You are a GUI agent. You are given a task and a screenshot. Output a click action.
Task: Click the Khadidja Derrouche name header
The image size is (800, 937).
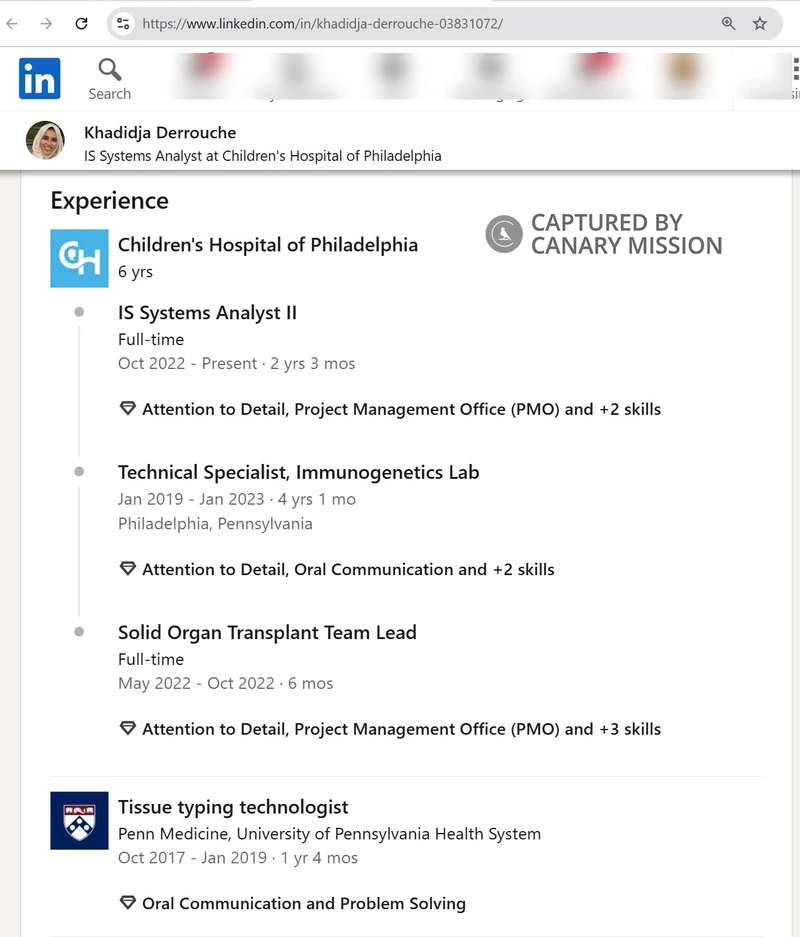click(160, 133)
